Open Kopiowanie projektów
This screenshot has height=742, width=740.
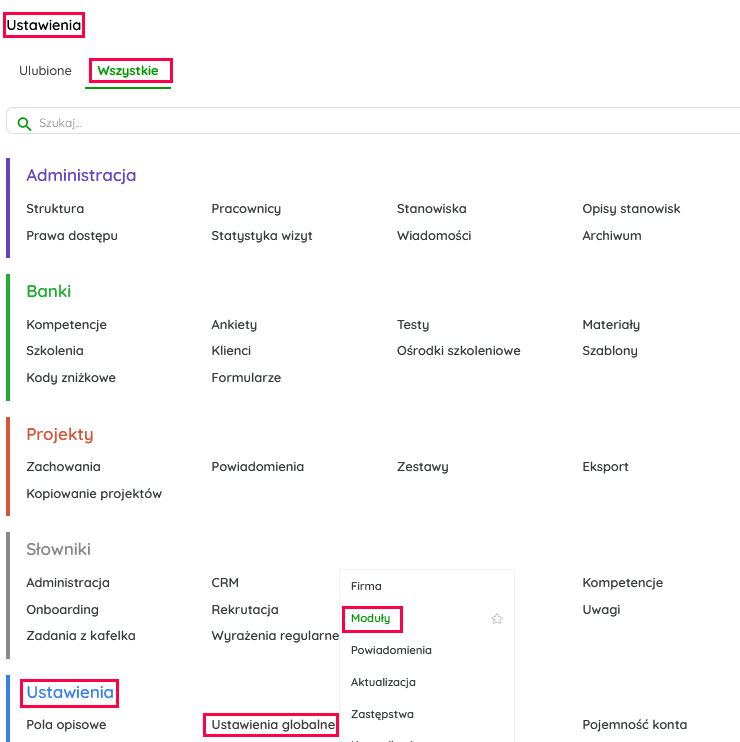pos(94,494)
